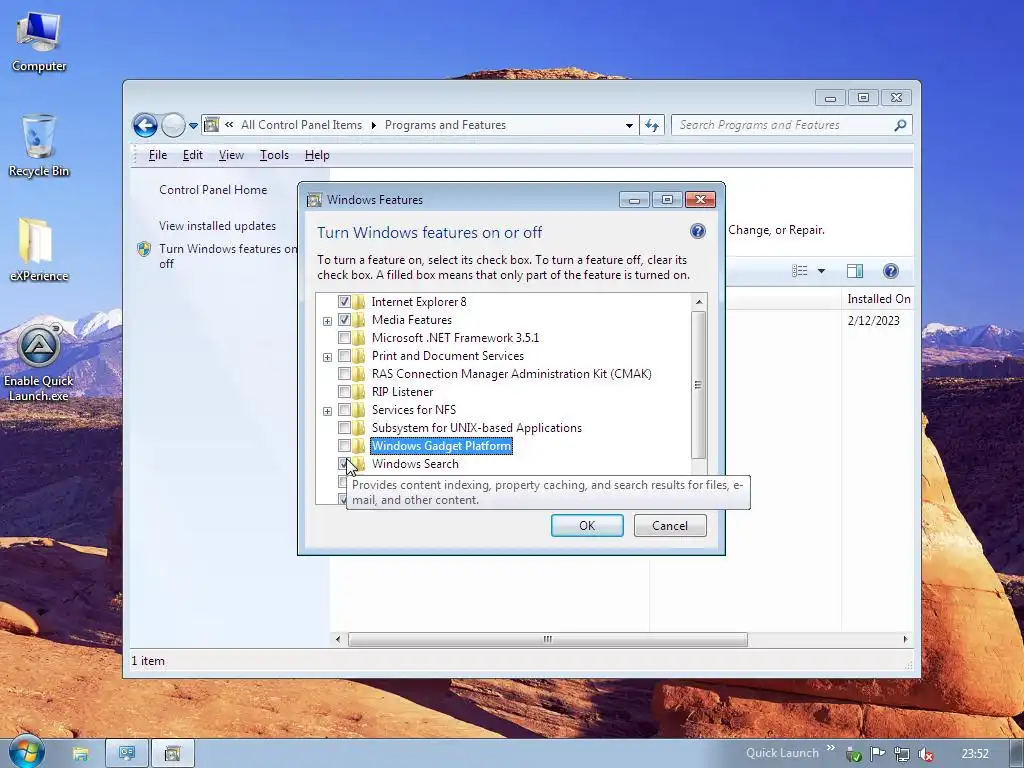Click the double chevron in address bar
This screenshot has height=768, width=1024.
coord(229,124)
